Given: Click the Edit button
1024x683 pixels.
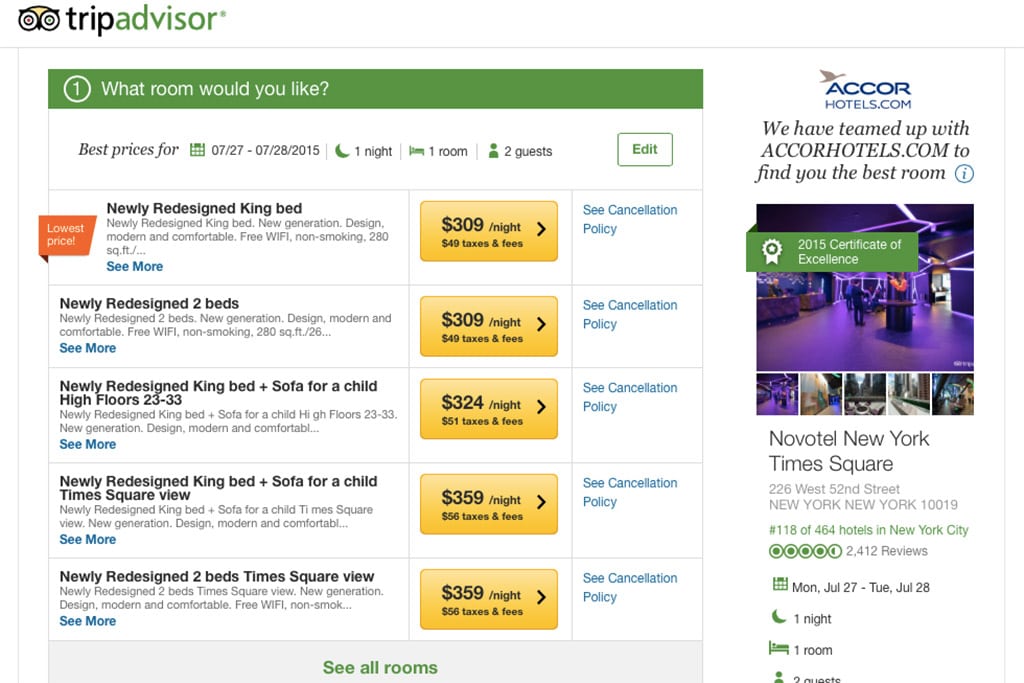Looking at the screenshot, I should point(645,150).
